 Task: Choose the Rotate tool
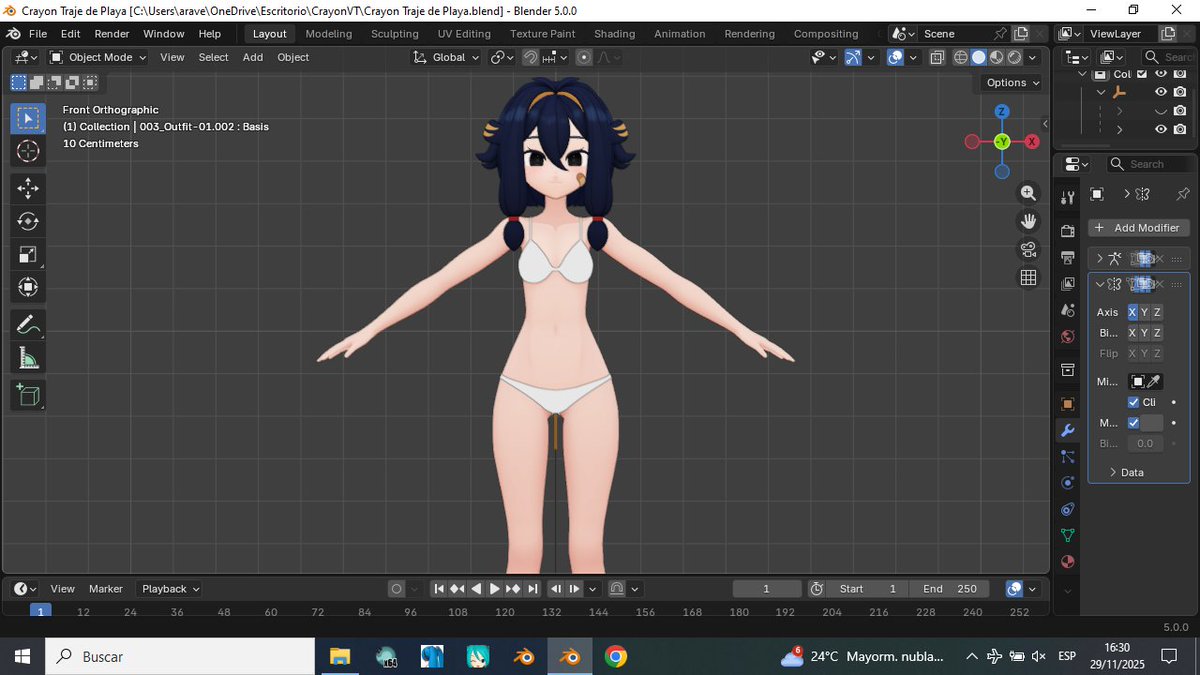tap(28, 221)
